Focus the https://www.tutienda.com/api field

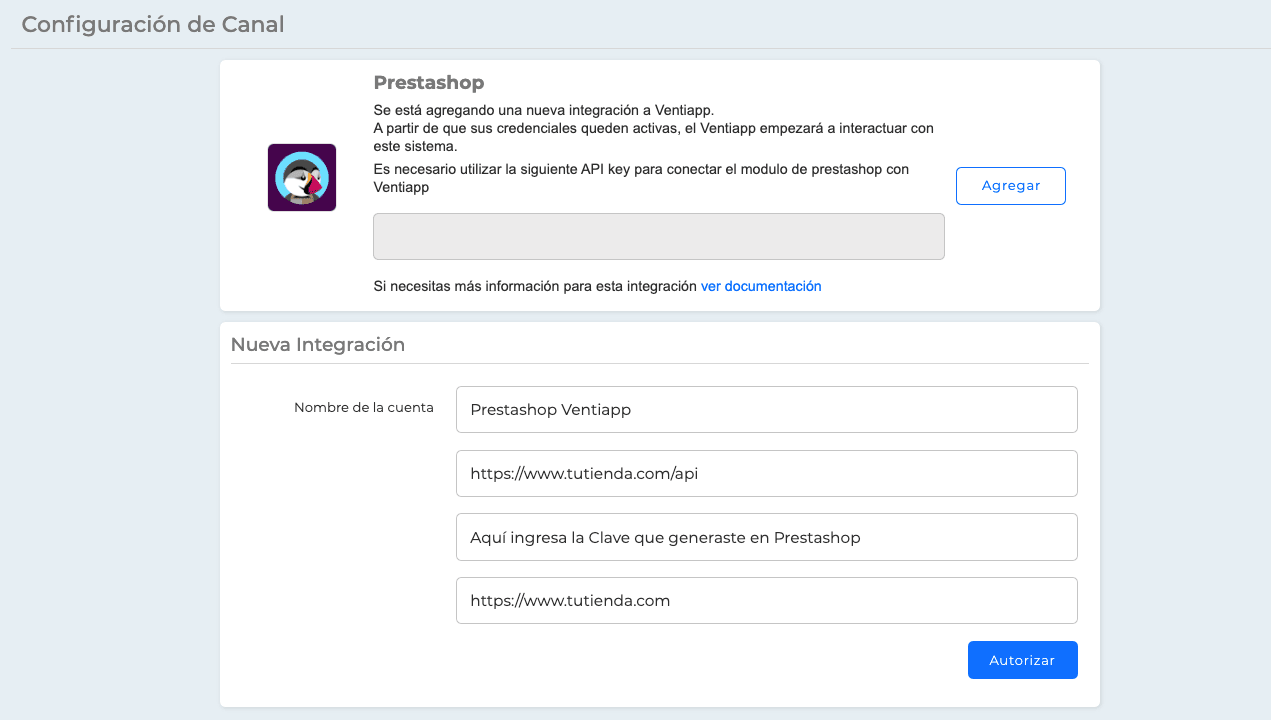[x=767, y=473]
